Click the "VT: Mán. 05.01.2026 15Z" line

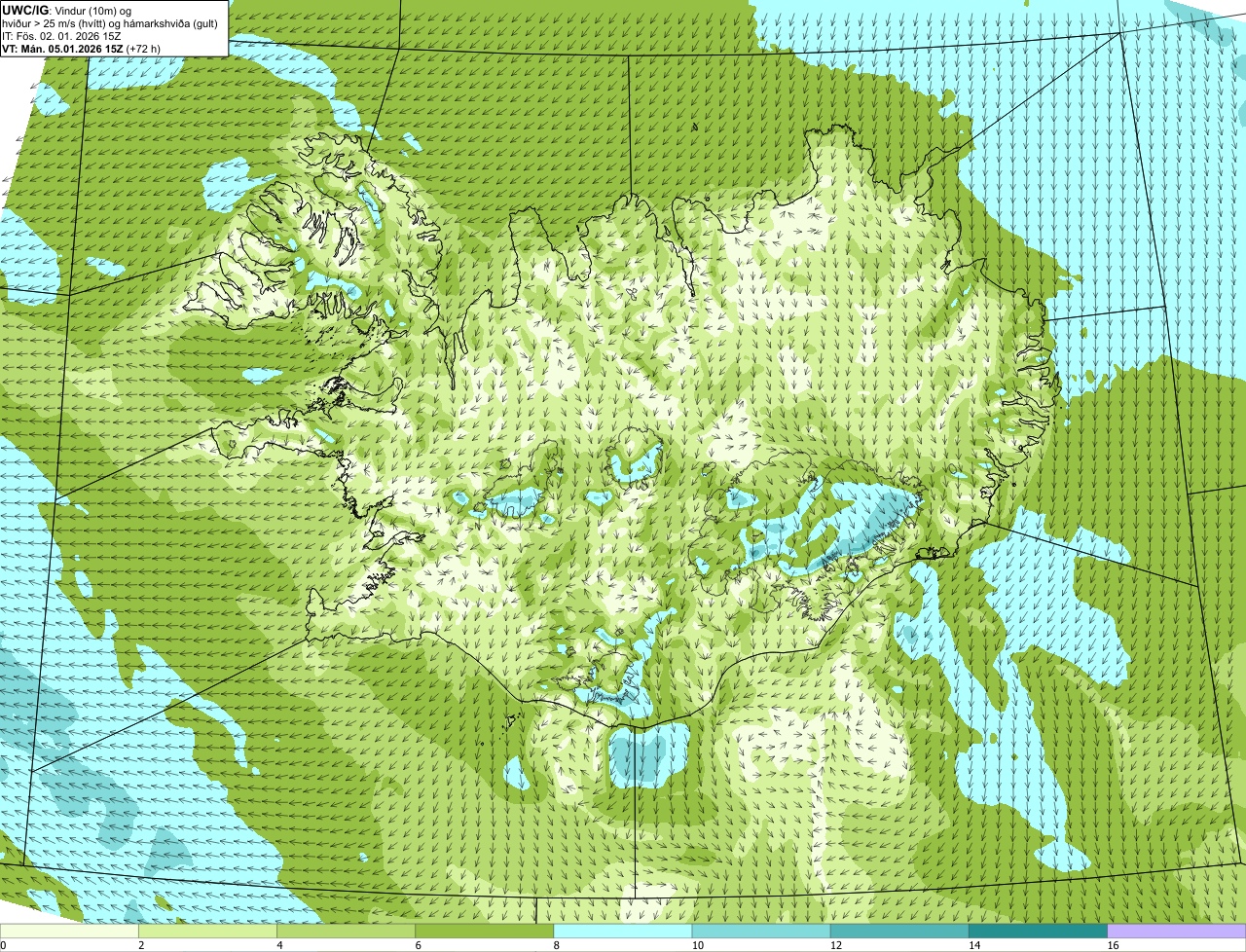[62, 48]
